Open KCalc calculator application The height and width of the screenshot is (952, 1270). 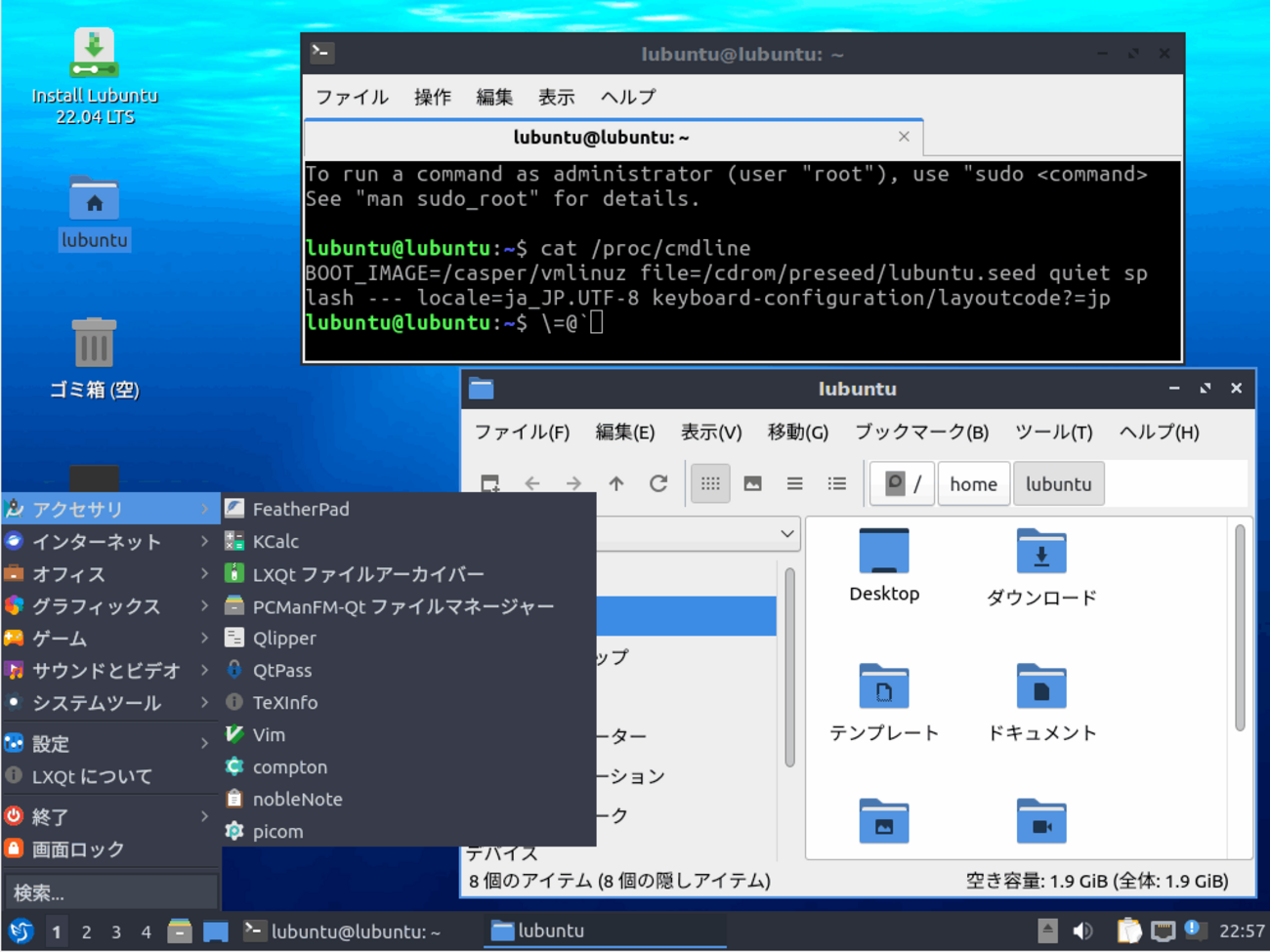point(275,541)
